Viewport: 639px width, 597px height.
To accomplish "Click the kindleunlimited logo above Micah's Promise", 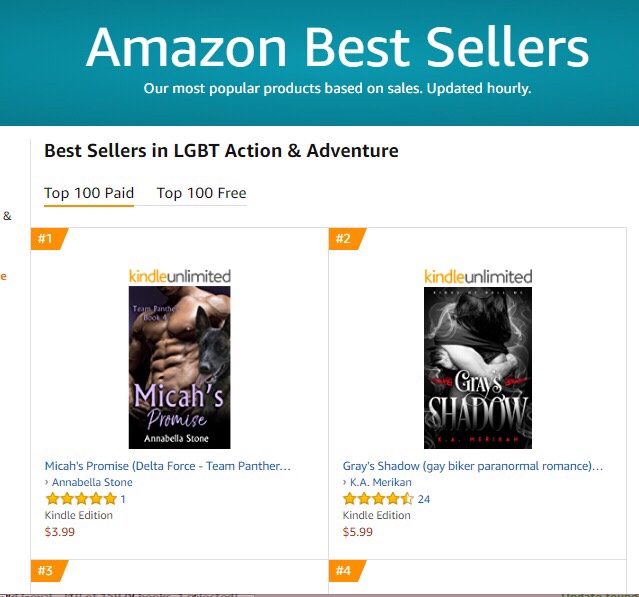I will 180,275.
